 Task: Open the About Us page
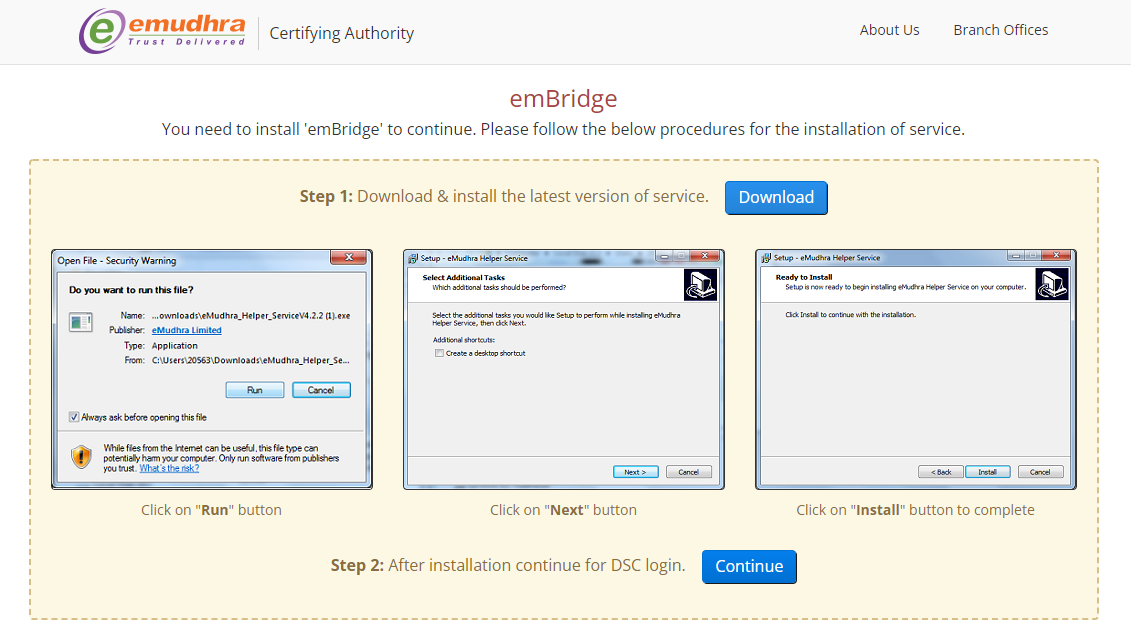click(889, 30)
